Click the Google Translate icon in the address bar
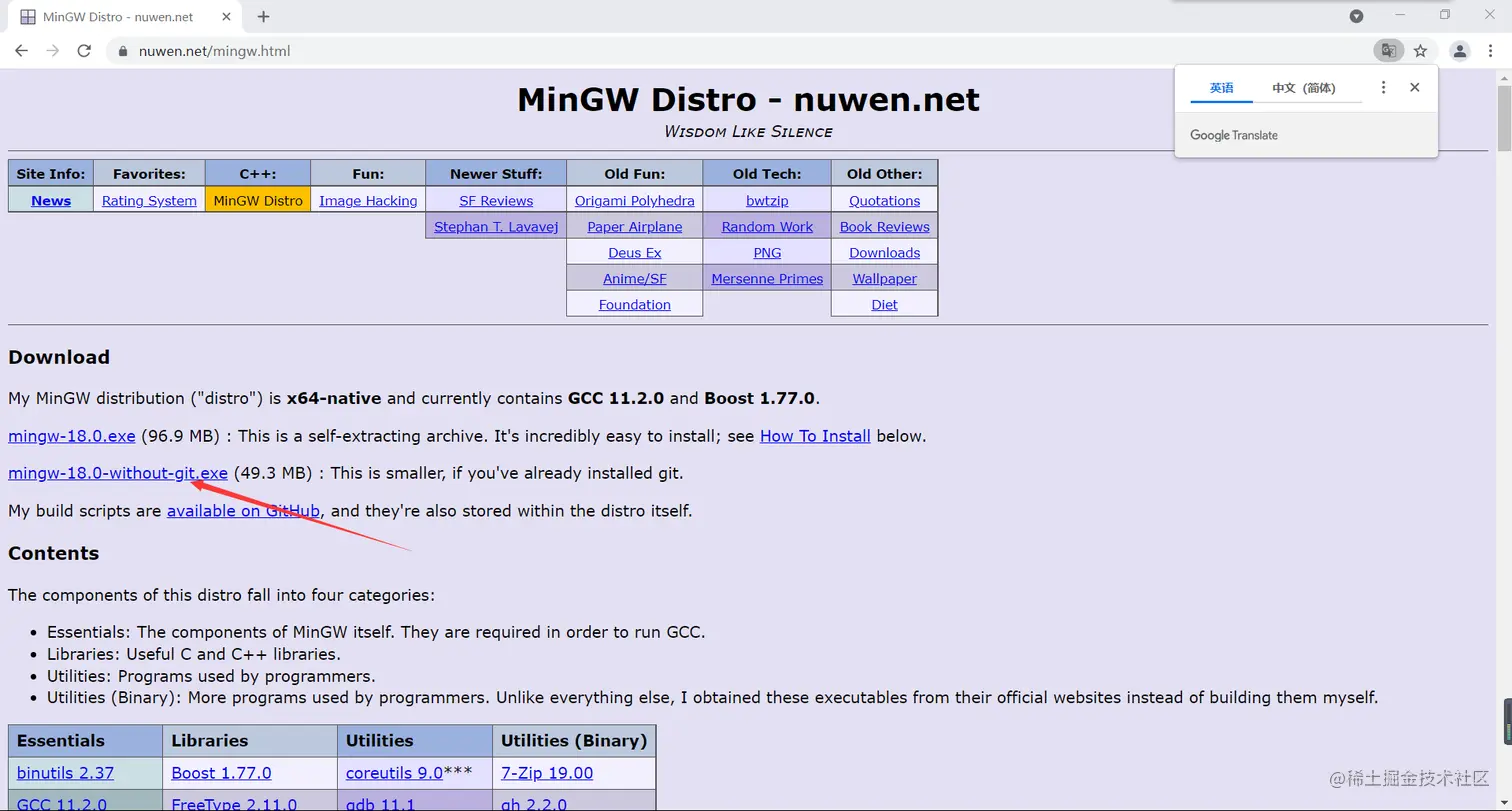Image resolution: width=1512 pixels, height=811 pixels. point(1388,51)
